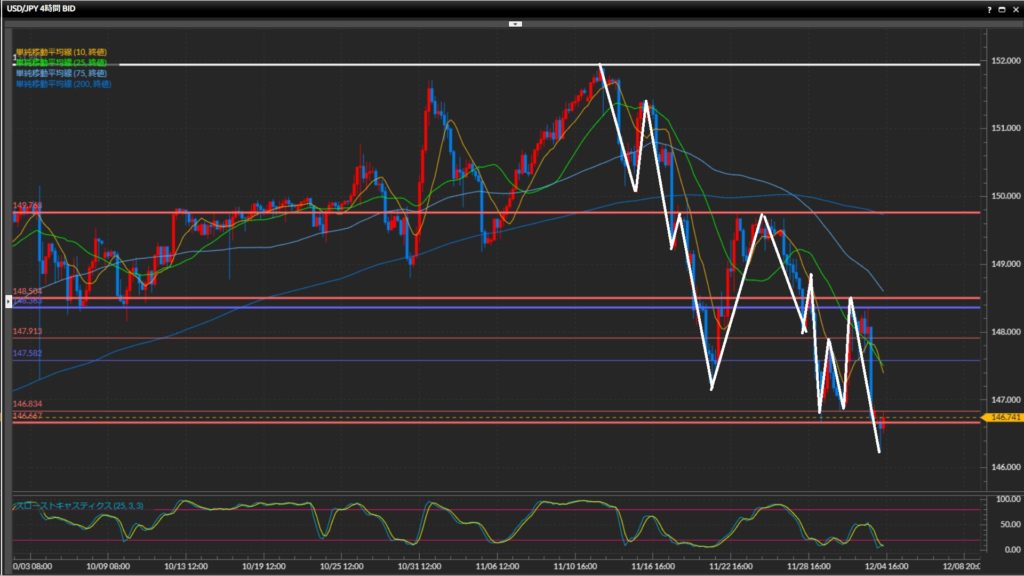Select the horizontal line at 149.768

[500, 212]
